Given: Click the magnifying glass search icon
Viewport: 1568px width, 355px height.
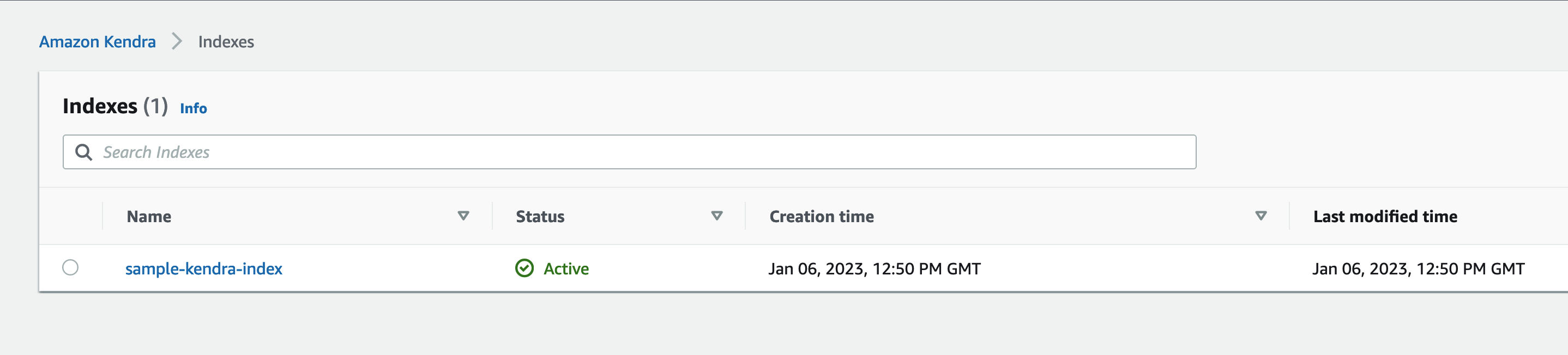Looking at the screenshot, I should 83,152.
